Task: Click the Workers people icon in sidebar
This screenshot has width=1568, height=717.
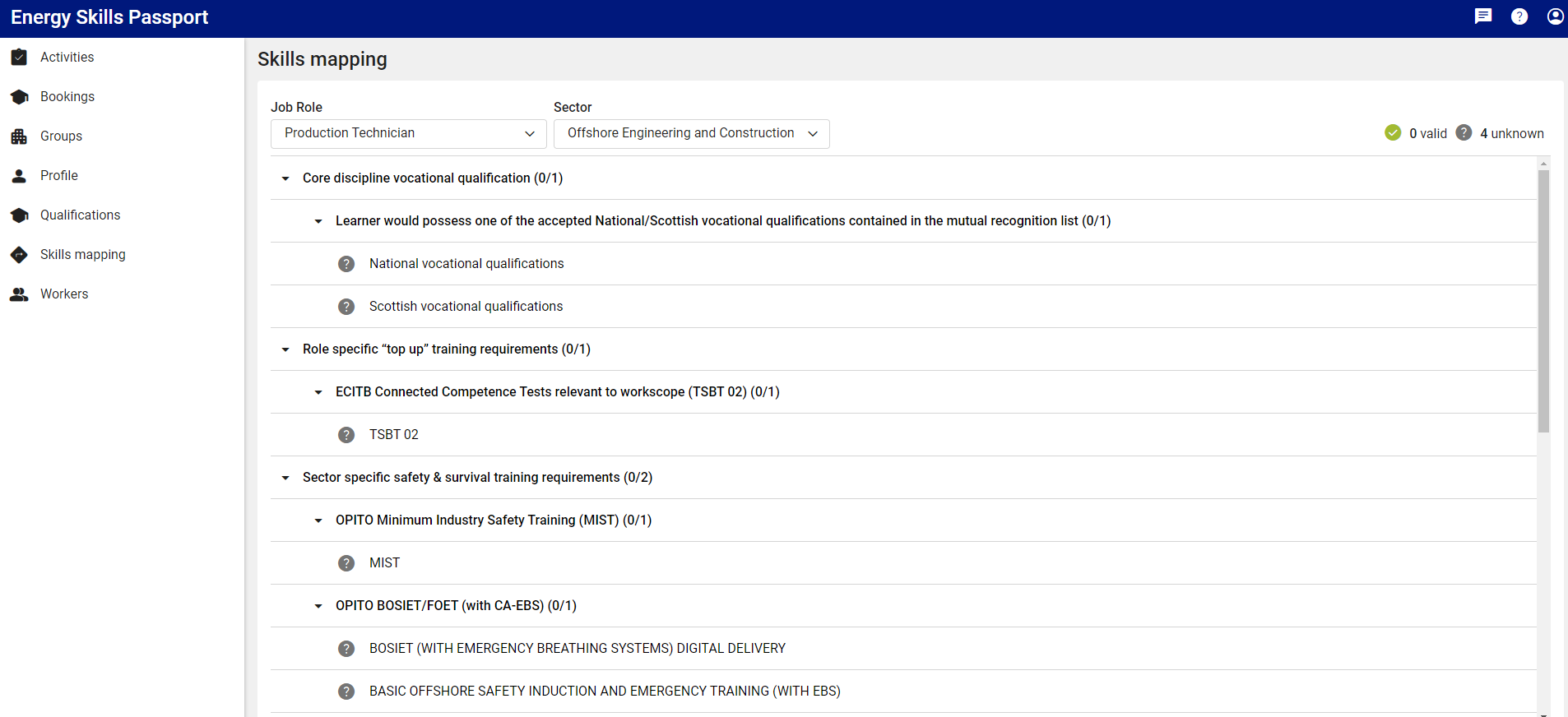Action: click(x=19, y=294)
